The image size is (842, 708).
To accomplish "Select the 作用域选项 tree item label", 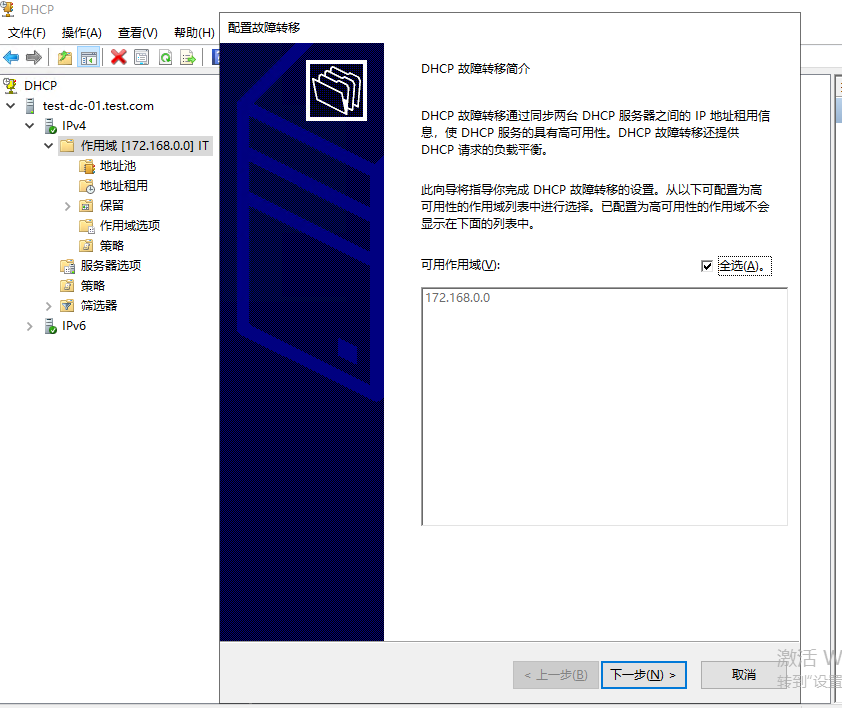I will click(130, 226).
